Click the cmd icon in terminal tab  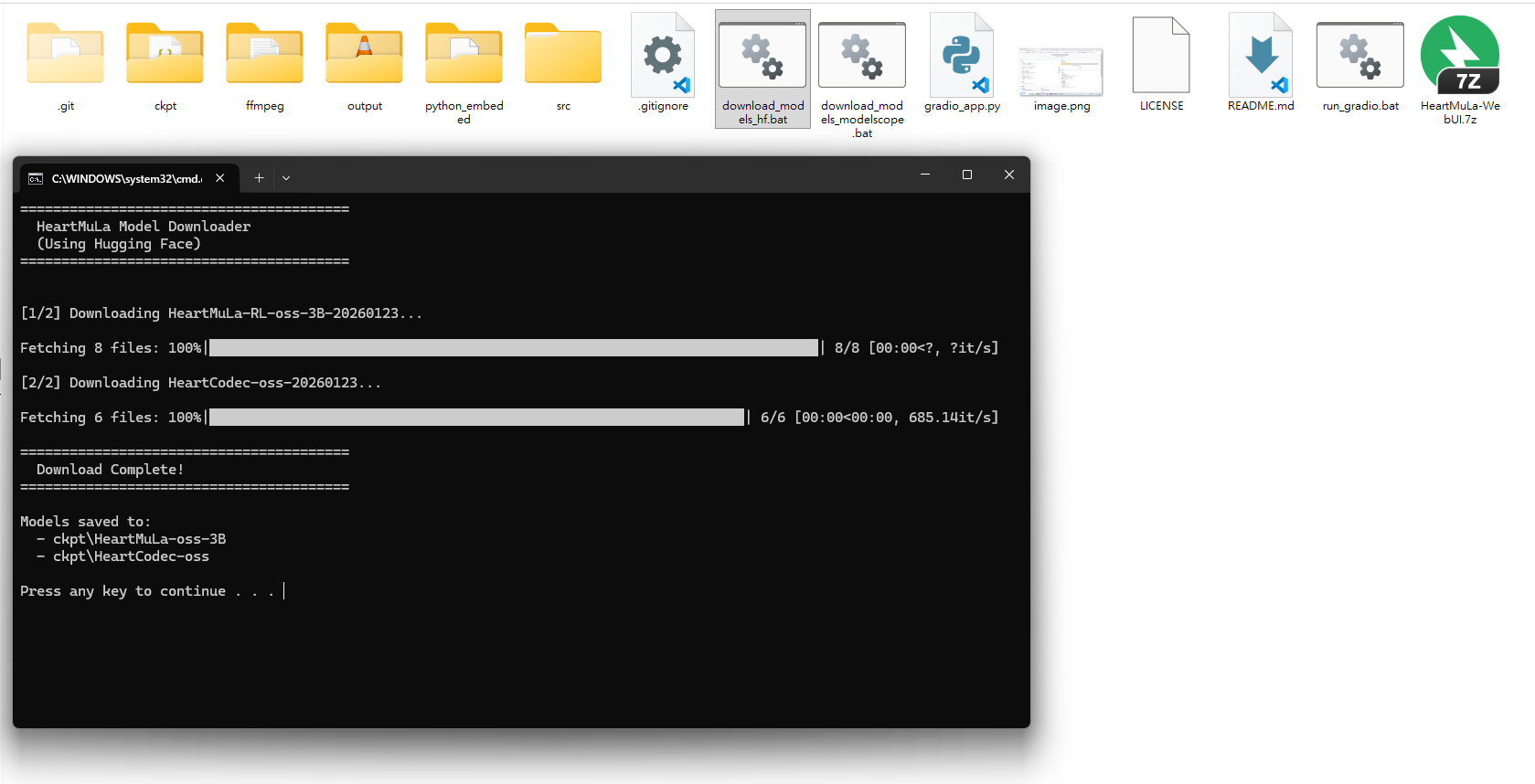[x=36, y=178]
